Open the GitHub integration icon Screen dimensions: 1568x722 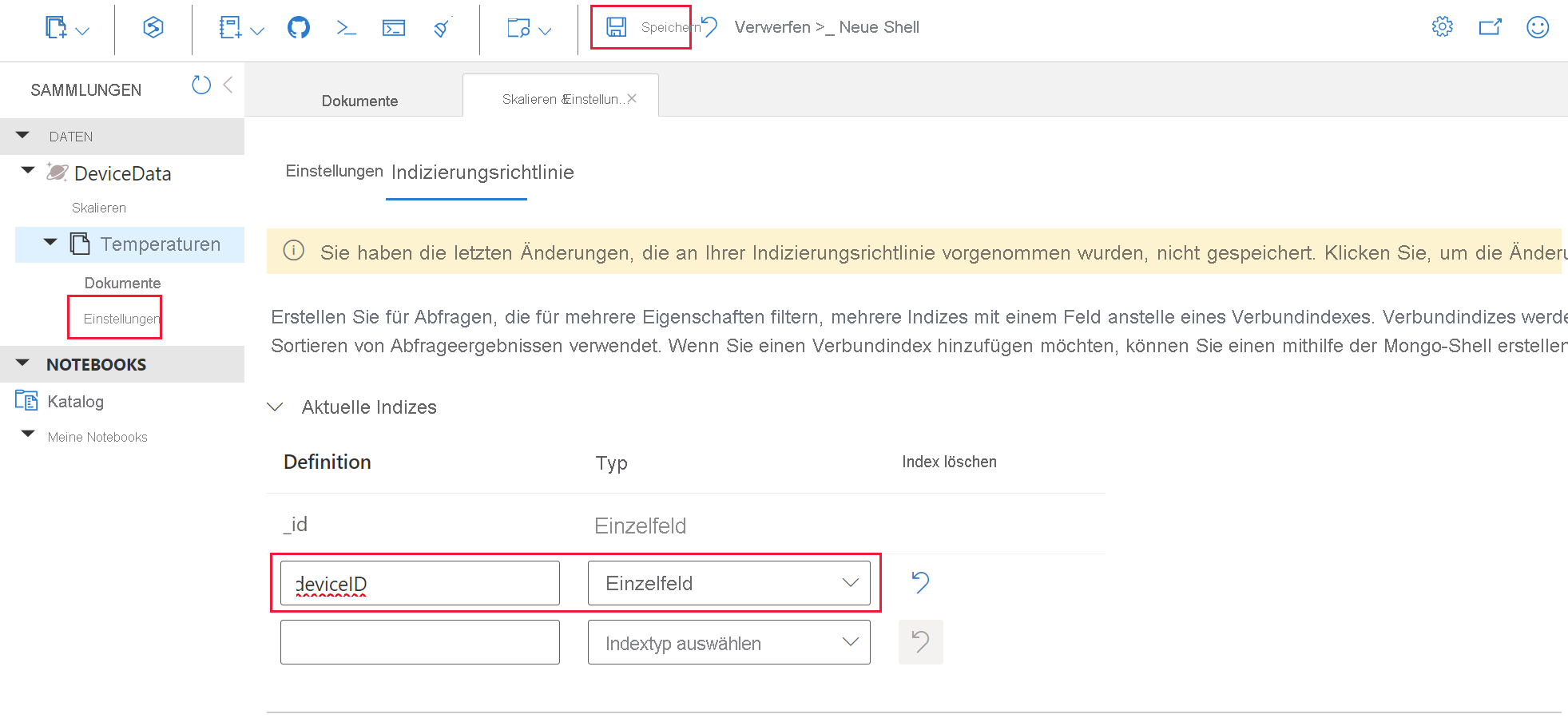coord(299,27)
